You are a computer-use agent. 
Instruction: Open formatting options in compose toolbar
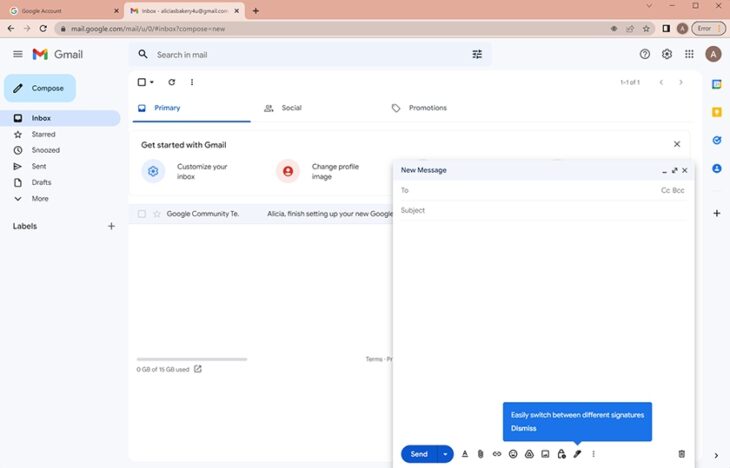(464, 454)
